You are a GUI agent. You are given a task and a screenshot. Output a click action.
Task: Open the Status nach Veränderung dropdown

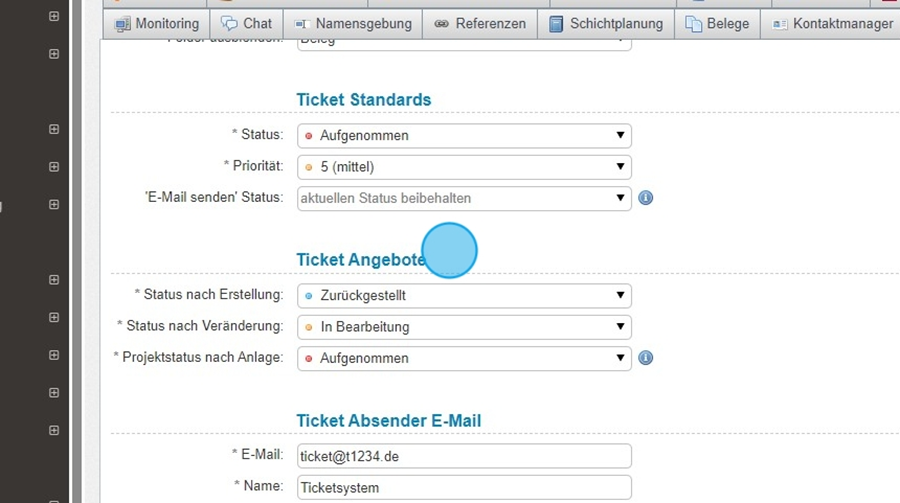tap(464, 327)
